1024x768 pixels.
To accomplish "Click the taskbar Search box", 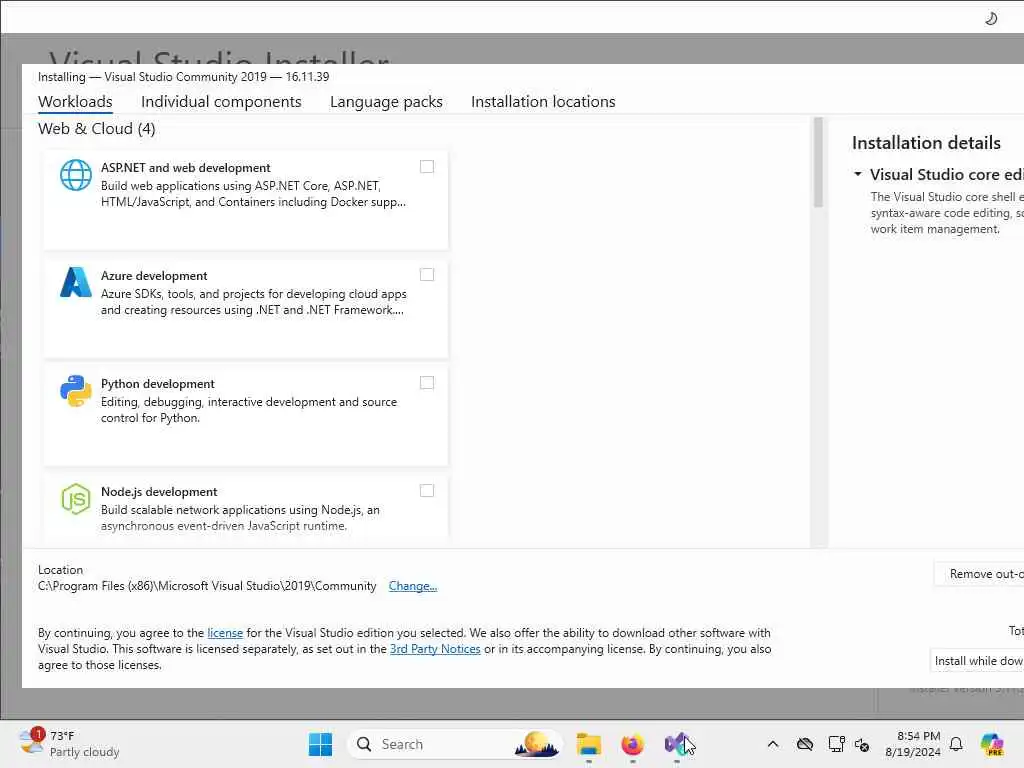I will pyautogui.click(x=455, y=744).
